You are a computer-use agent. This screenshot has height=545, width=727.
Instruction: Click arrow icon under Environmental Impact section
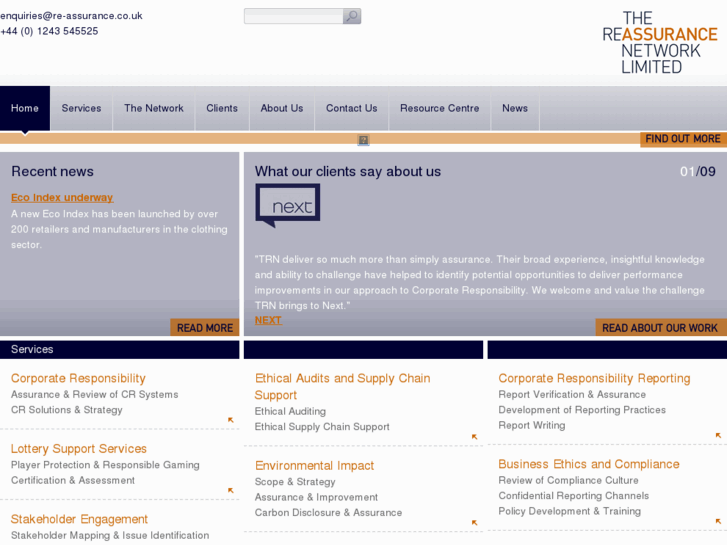pyautogui.click(x=474, y=522)
